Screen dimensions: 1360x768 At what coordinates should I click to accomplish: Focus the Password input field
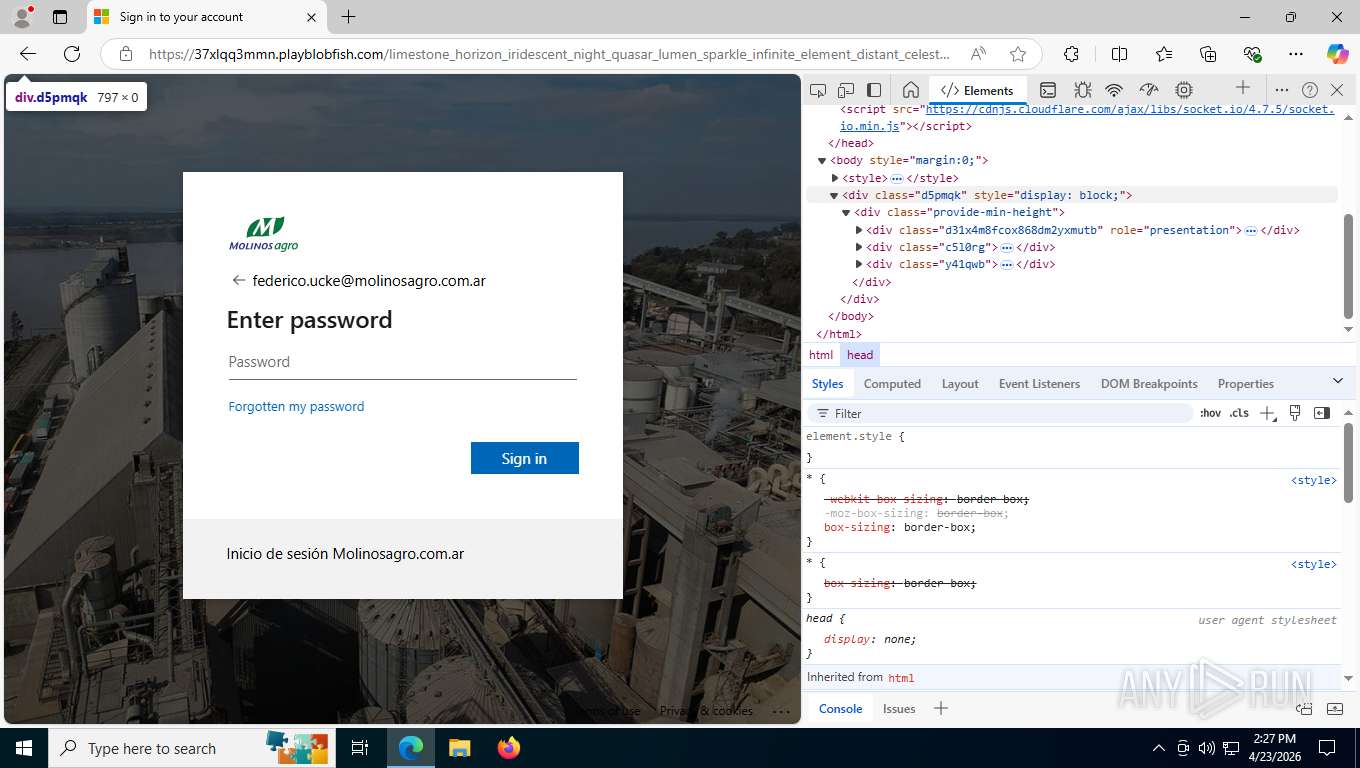coord(403,363)
